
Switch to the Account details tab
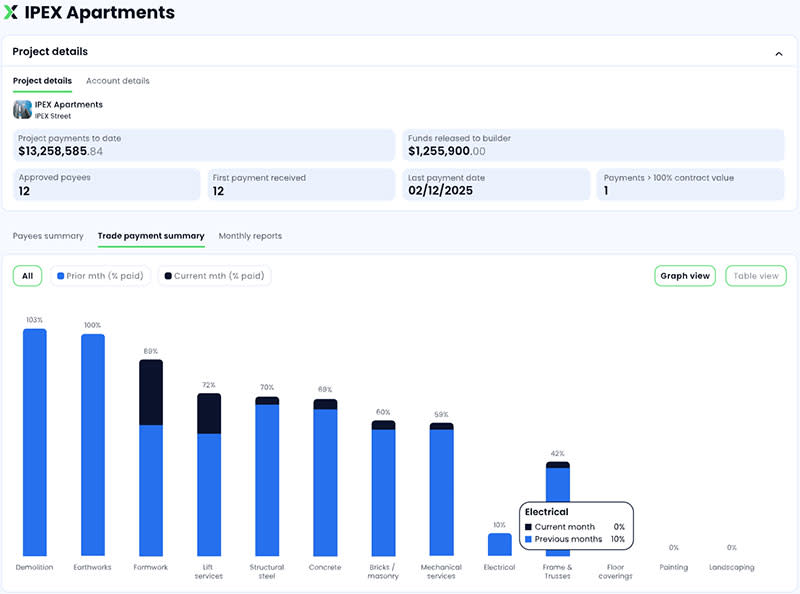[x=118, y=81]
